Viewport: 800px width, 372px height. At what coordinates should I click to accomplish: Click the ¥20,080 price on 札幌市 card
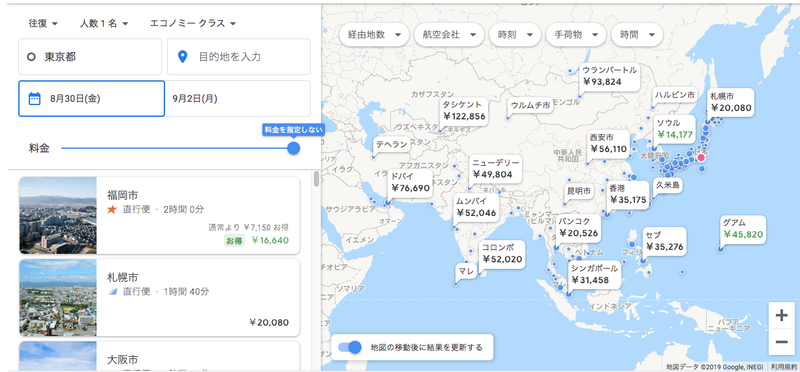tap(269, 323)
